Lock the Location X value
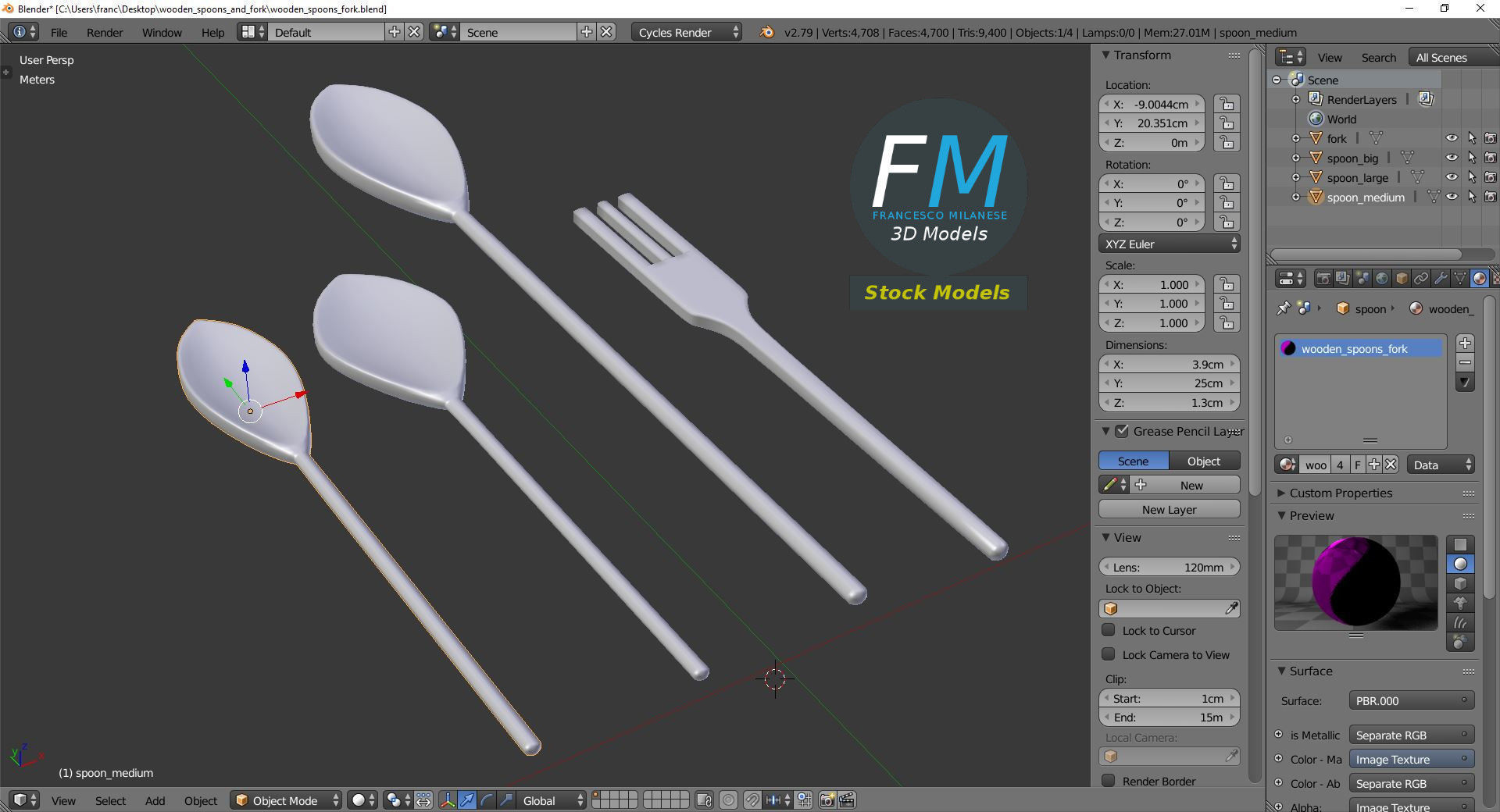This screenshot has height=812, width=1500. pyautogui.click(x=1227, y=104)
